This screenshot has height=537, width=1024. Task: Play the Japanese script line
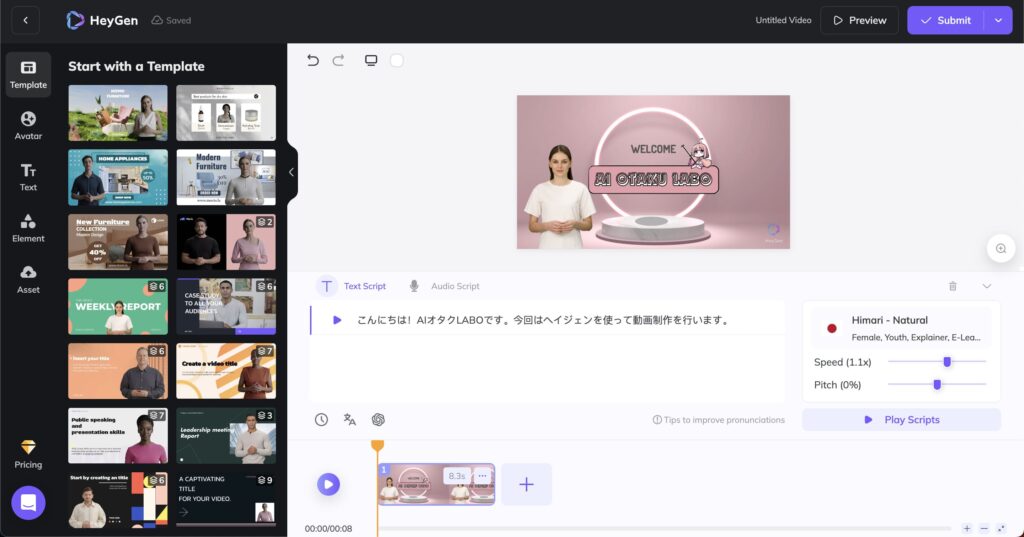337,320
